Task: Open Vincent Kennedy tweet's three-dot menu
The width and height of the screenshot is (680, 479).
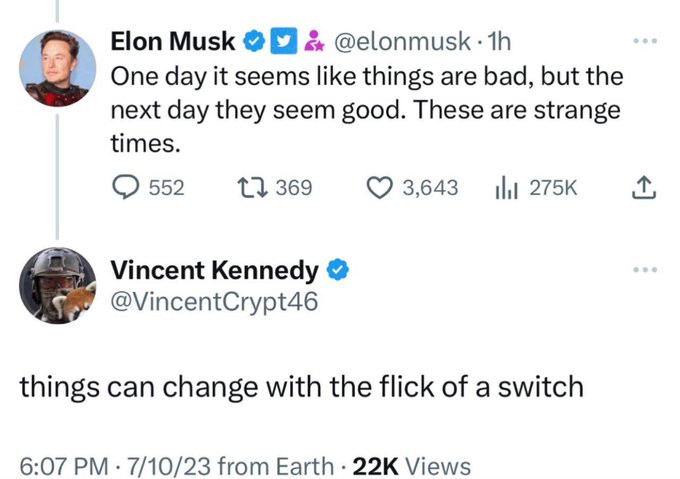Action: pos(646,270)
